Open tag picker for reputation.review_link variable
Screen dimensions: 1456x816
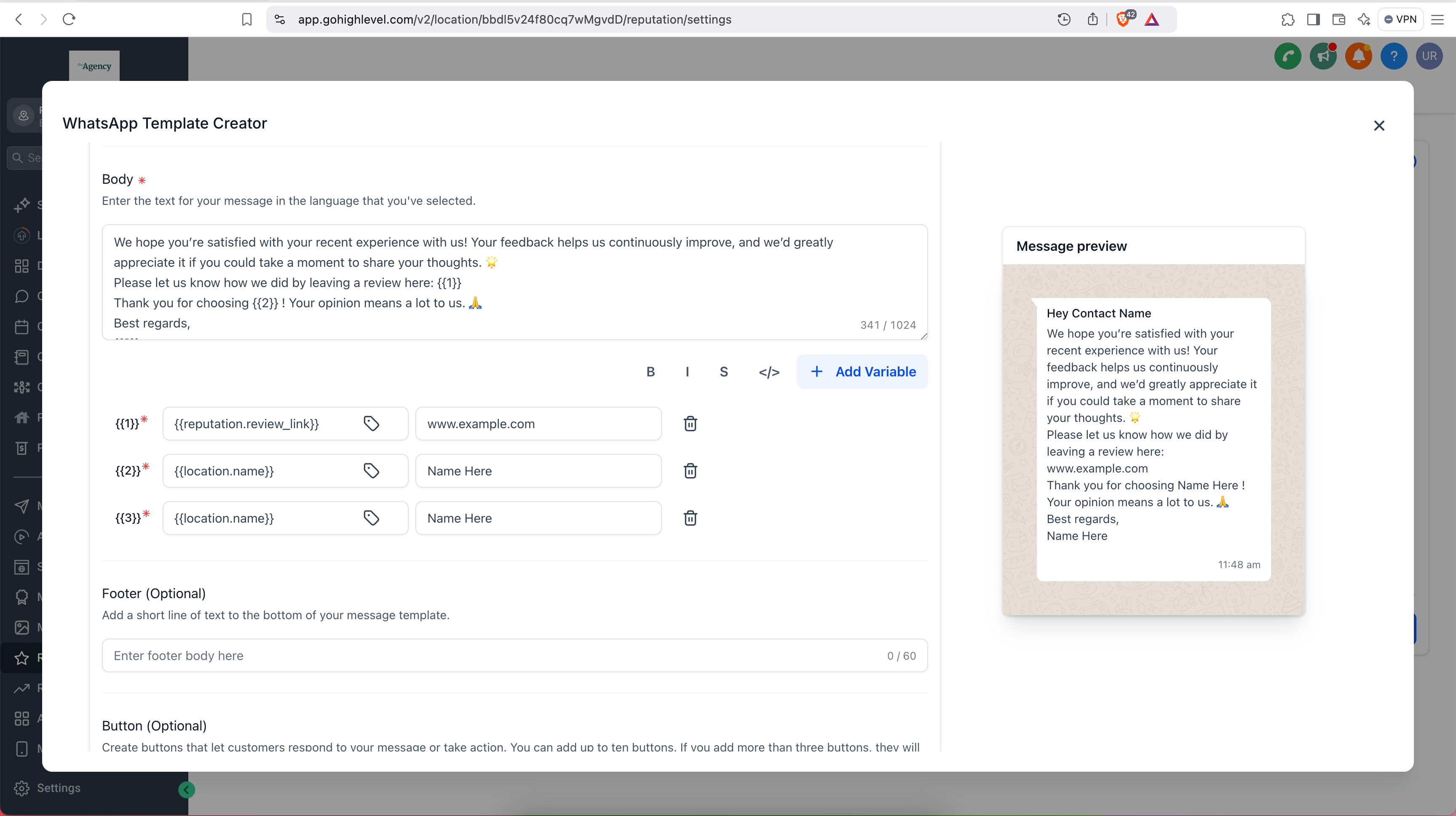pyautogui.click(x=371, y=424)
